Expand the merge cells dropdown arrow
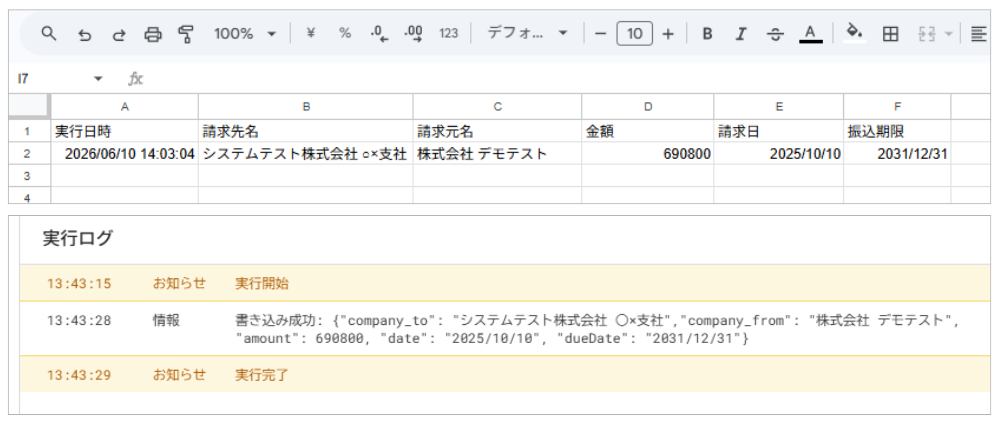The height and width of the screenshot is (430, 1000). click(x=948, y=34)
